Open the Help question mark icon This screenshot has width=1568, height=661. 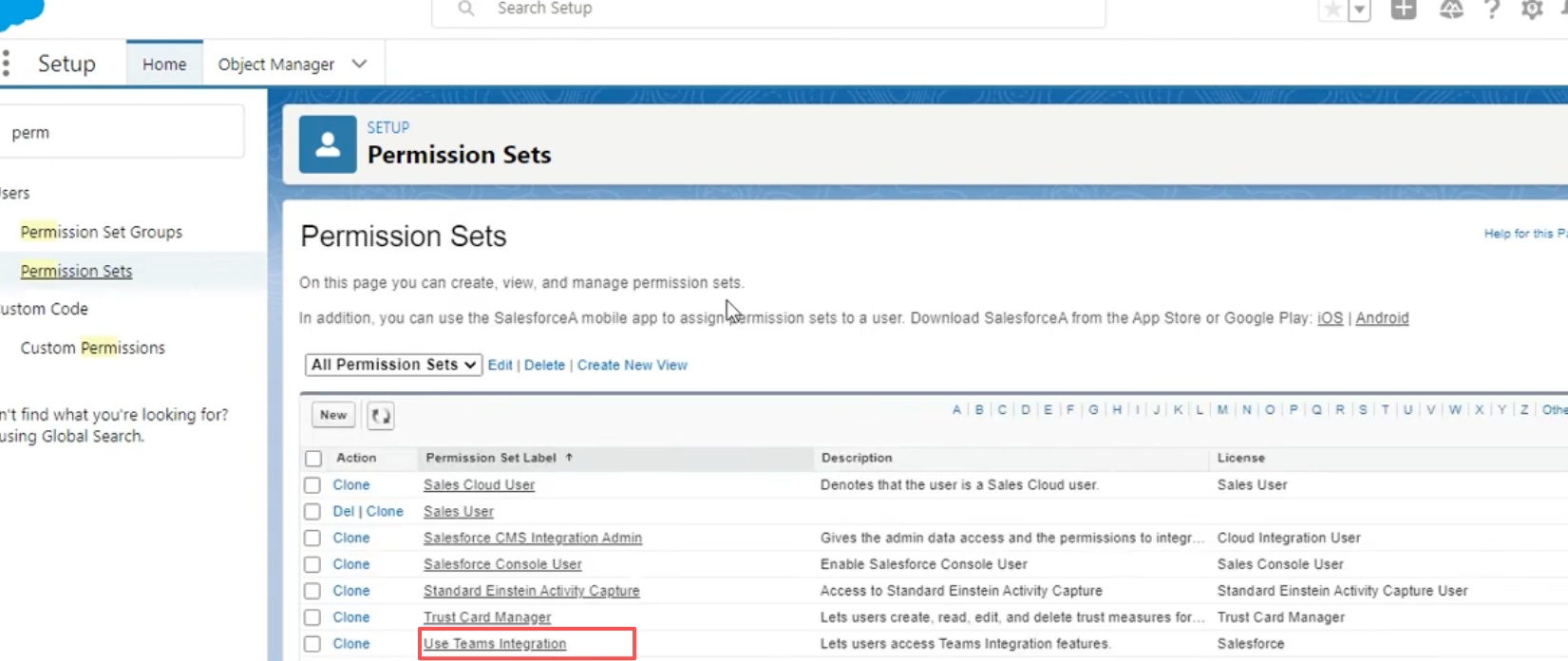pos(1492,9)
